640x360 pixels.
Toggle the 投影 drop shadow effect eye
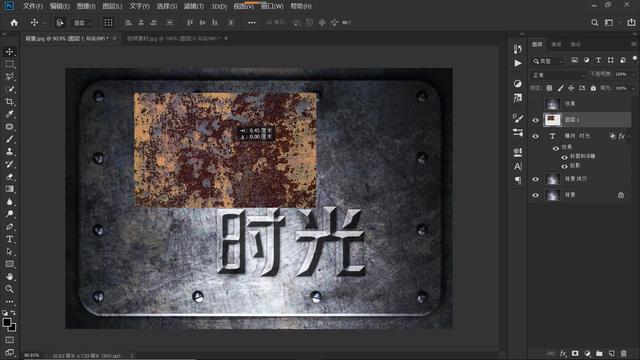[564, 166]
